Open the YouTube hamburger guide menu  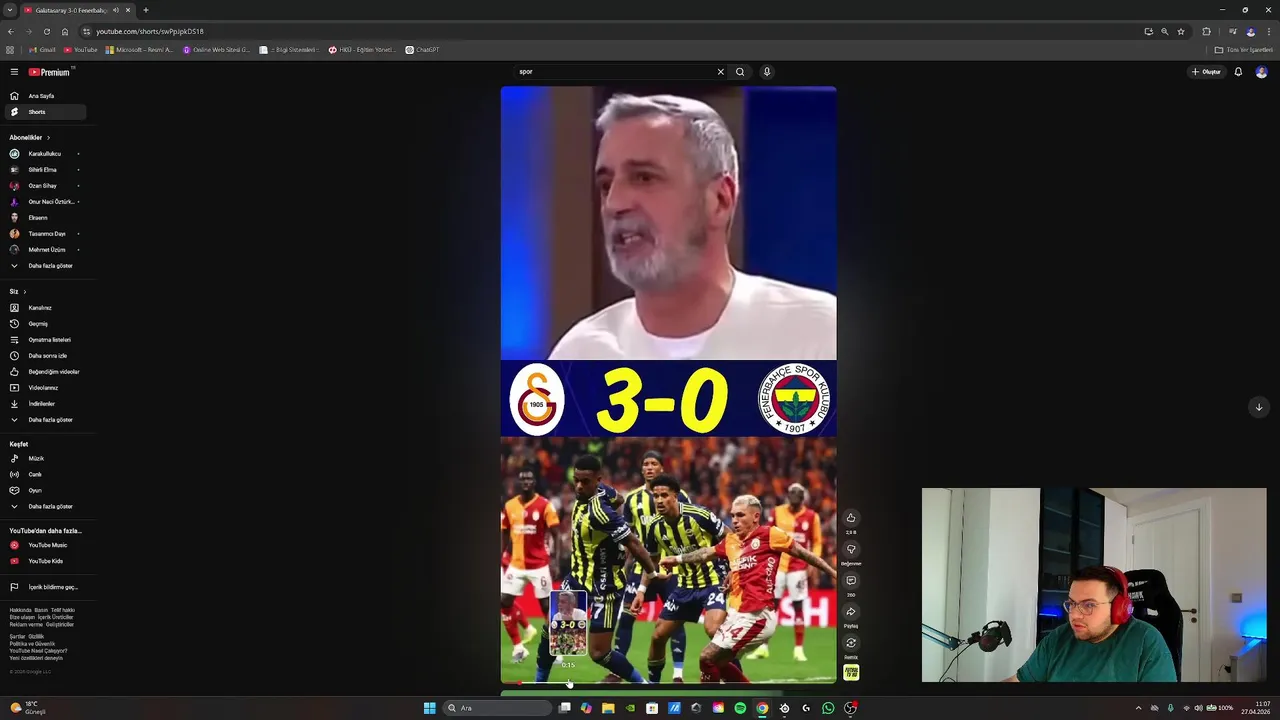coord(14,72)
